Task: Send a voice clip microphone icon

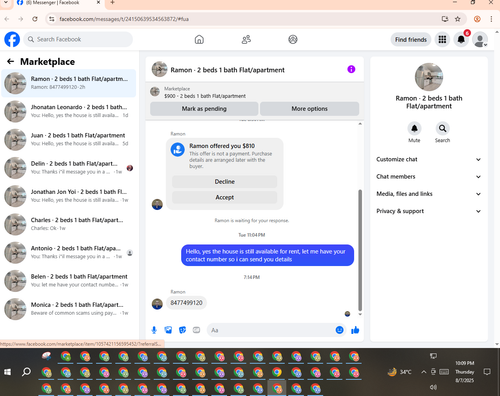Action: click(154, 330)
